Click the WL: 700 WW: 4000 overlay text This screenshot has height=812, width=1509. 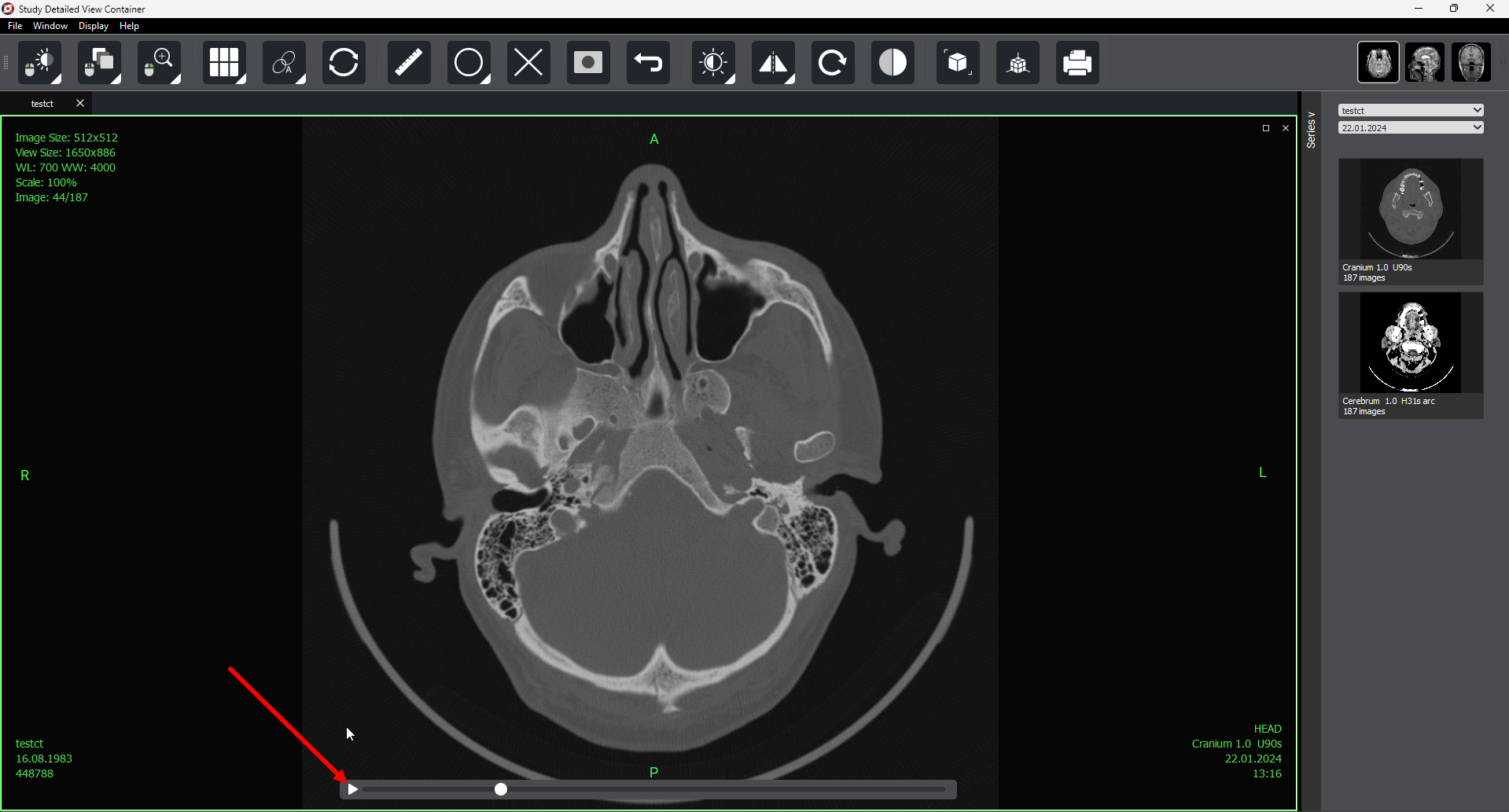[65, 167]
